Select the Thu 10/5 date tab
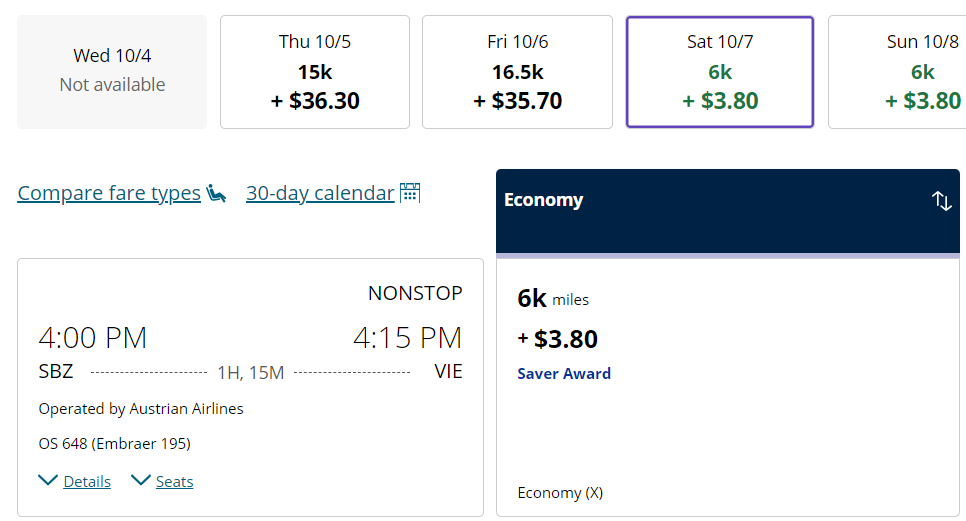966x521 pixels. click(x=315, y=72)
